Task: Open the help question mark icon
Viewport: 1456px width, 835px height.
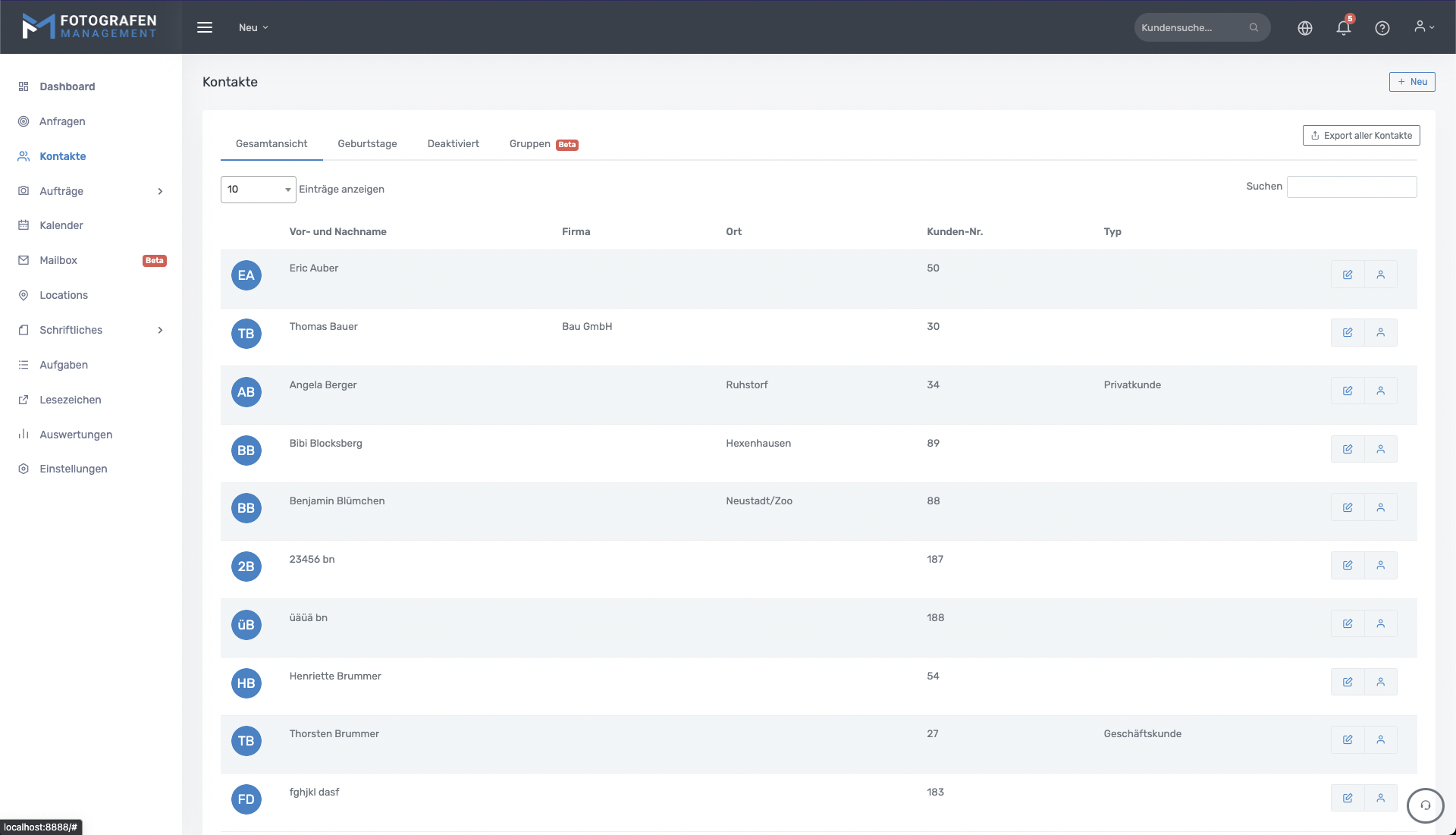Action: [x=1382, y=28]
